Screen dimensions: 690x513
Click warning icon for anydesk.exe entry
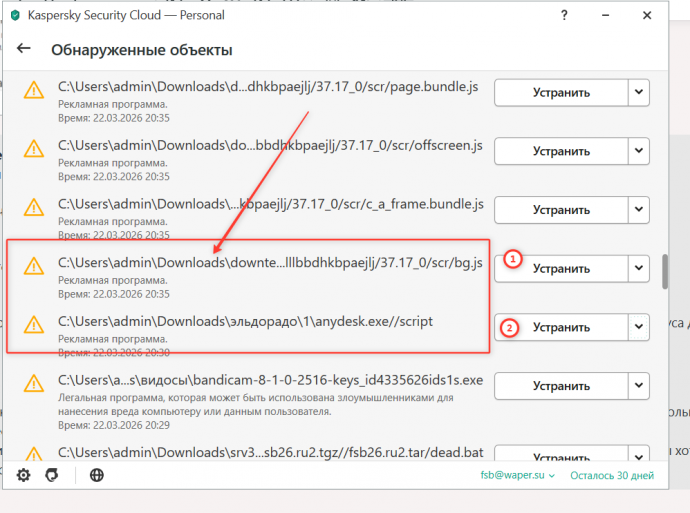[34, 325]
